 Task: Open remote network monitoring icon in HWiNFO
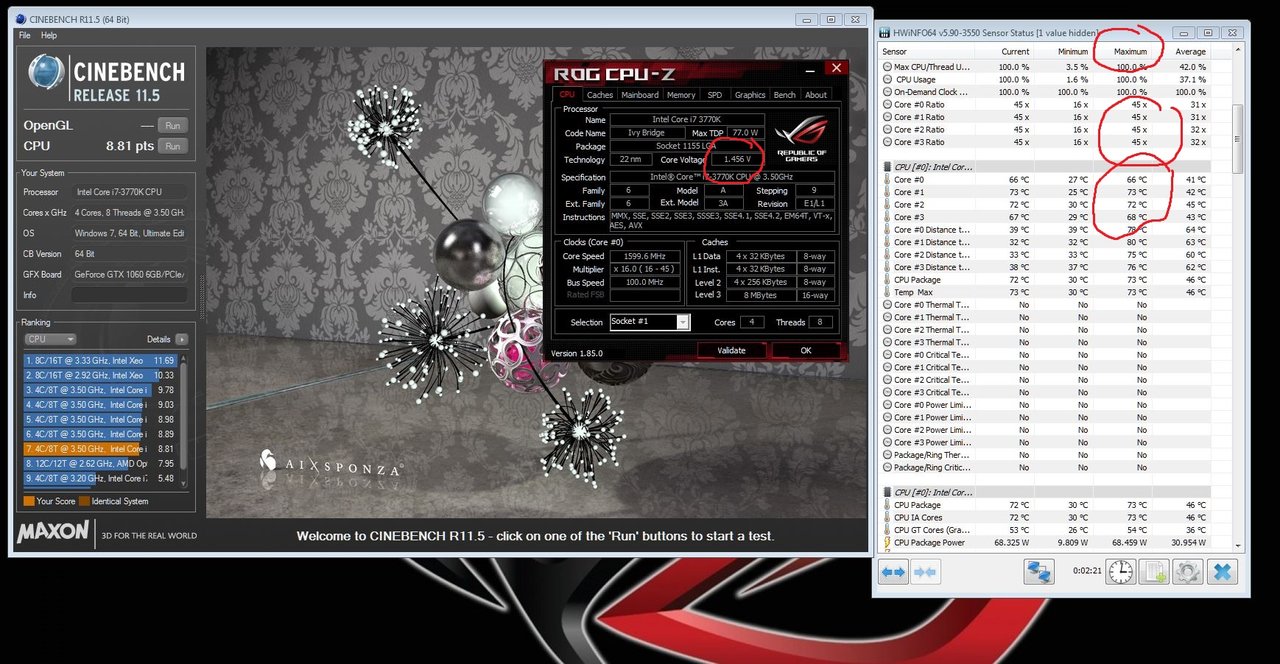tap(1039, 572)
